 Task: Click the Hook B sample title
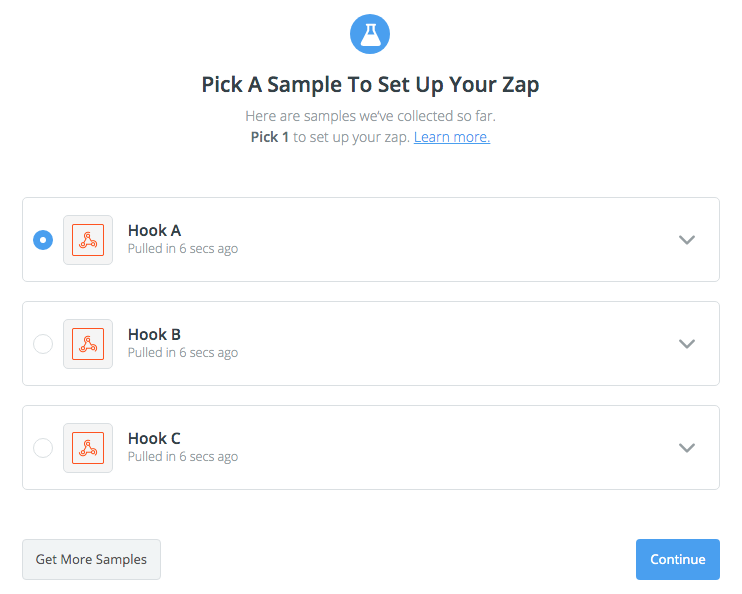pos(154,335)
